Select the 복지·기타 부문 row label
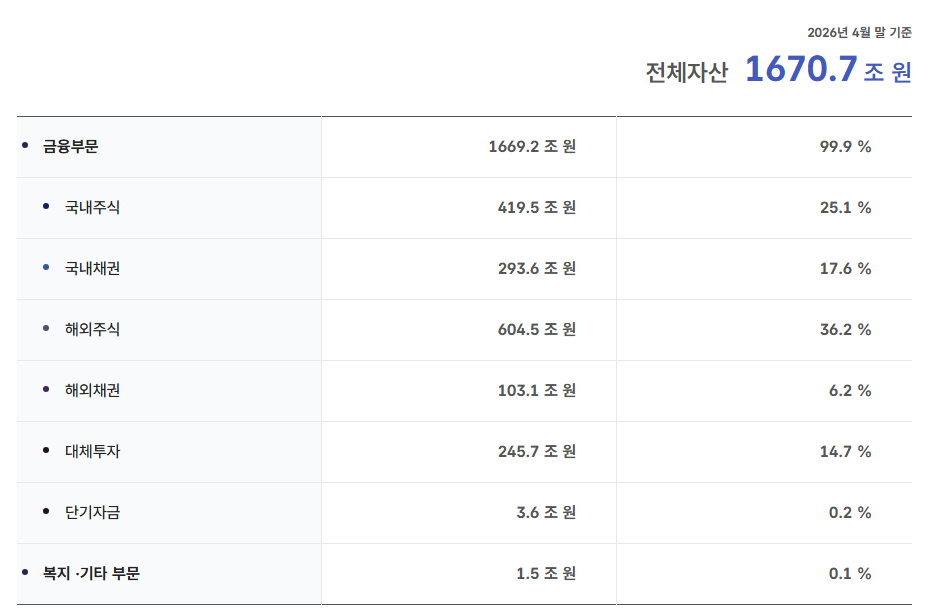 point(91,573)
